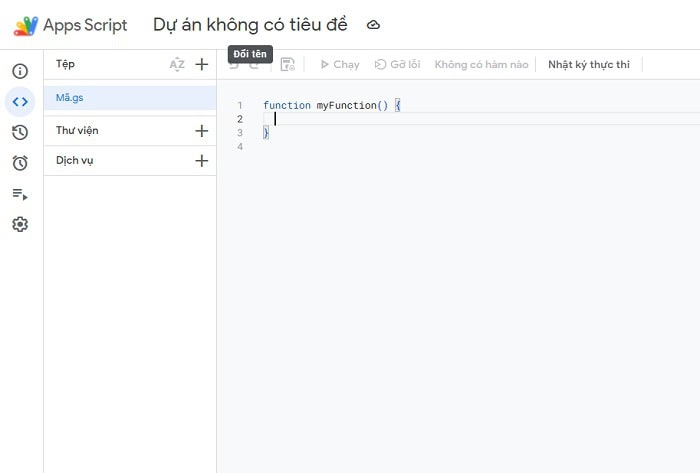Click the save project floppy disk icon

click(x=287, y=64)
